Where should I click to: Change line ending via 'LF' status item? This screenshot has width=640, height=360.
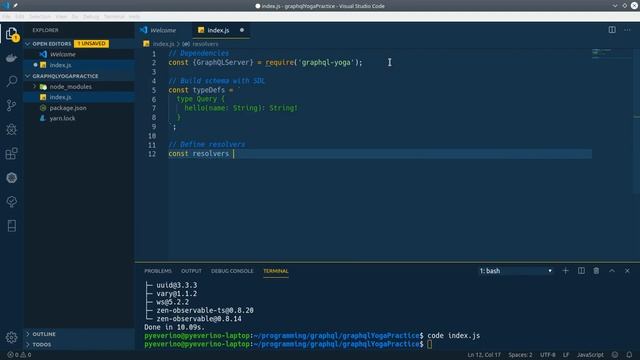[x=566, y=355]
